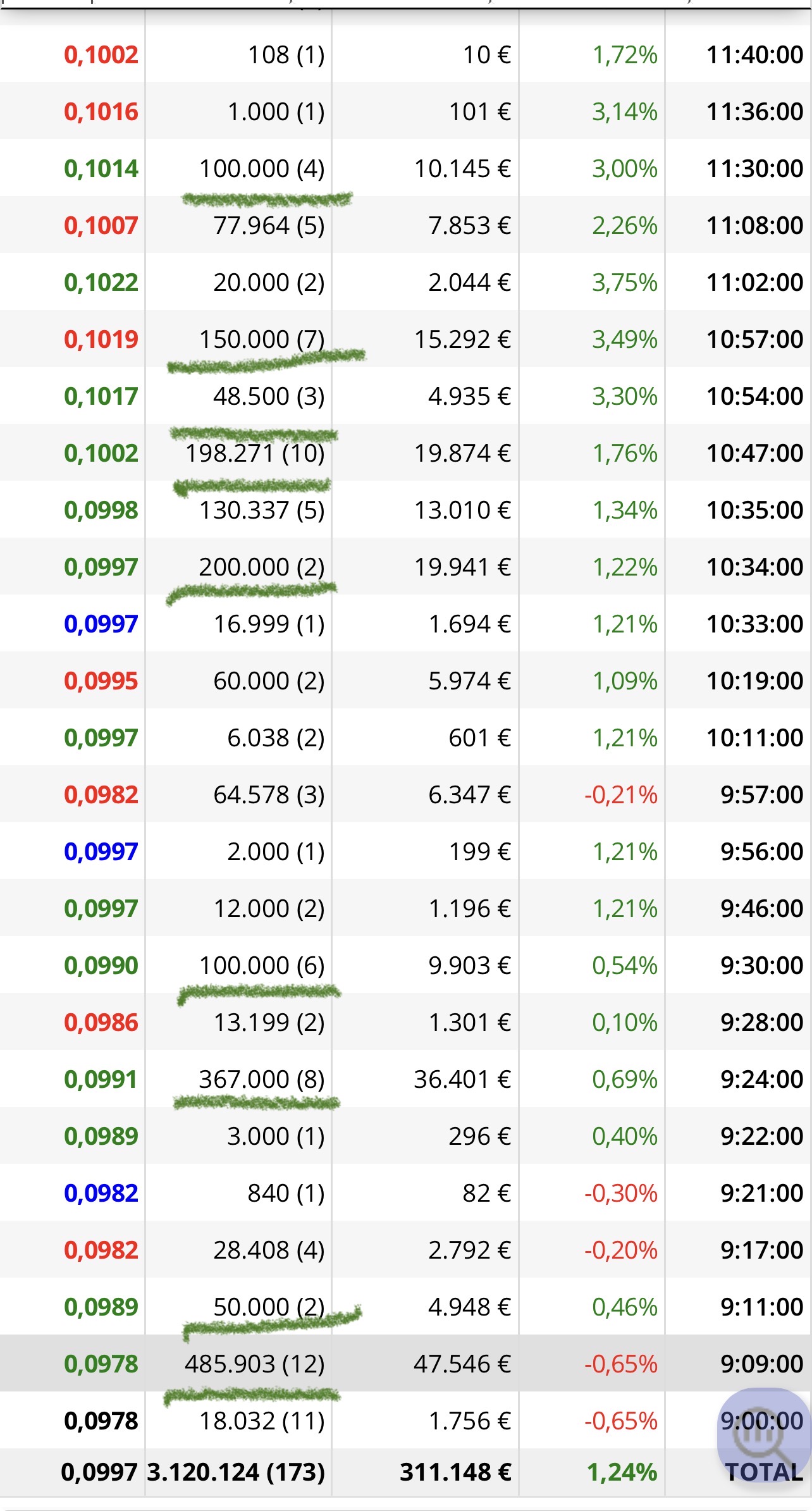812x1511 pixels.
Task: Select volume cell 100.000 (4)
Action: coord(262,169)
